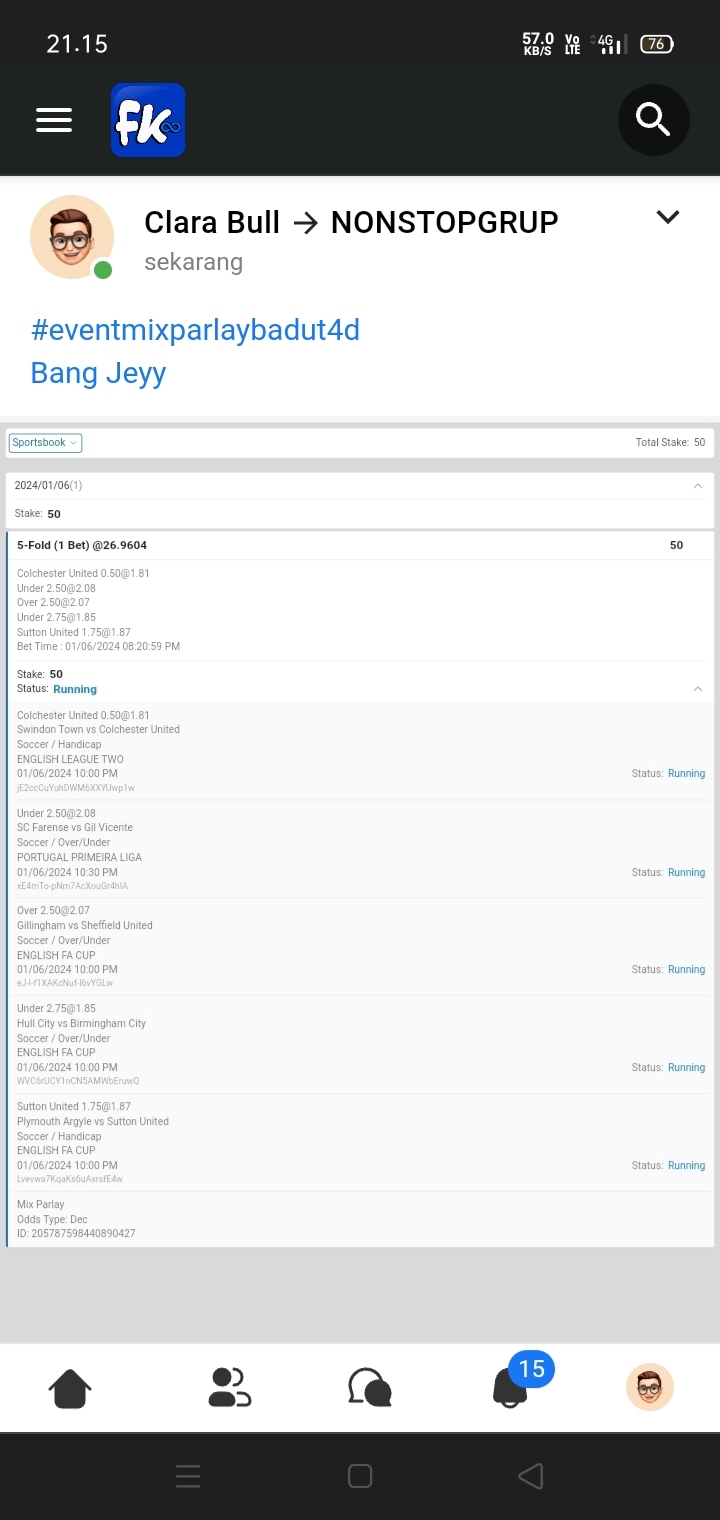Tap the 5-Fold bet slip header
Viewport: 720px width, 1520px height.
point(82,546)
